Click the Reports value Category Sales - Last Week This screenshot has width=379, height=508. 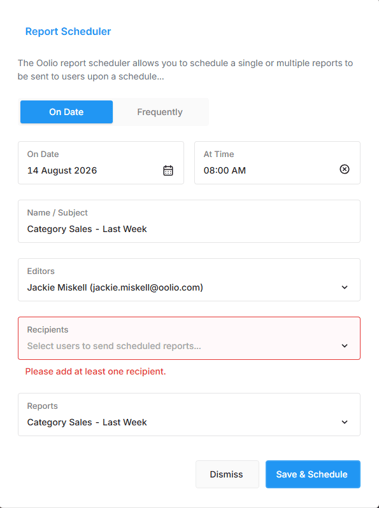coord(87,422)
